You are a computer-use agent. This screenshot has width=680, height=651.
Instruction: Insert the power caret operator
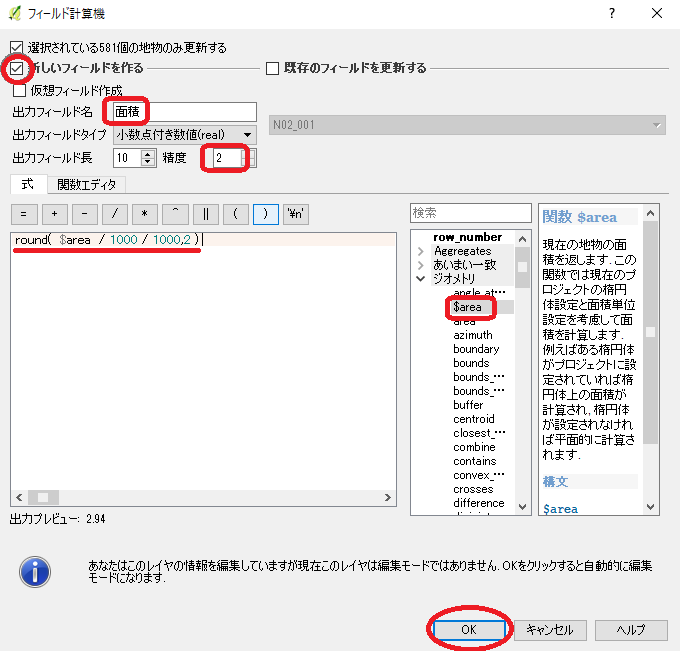pos(175,214)
